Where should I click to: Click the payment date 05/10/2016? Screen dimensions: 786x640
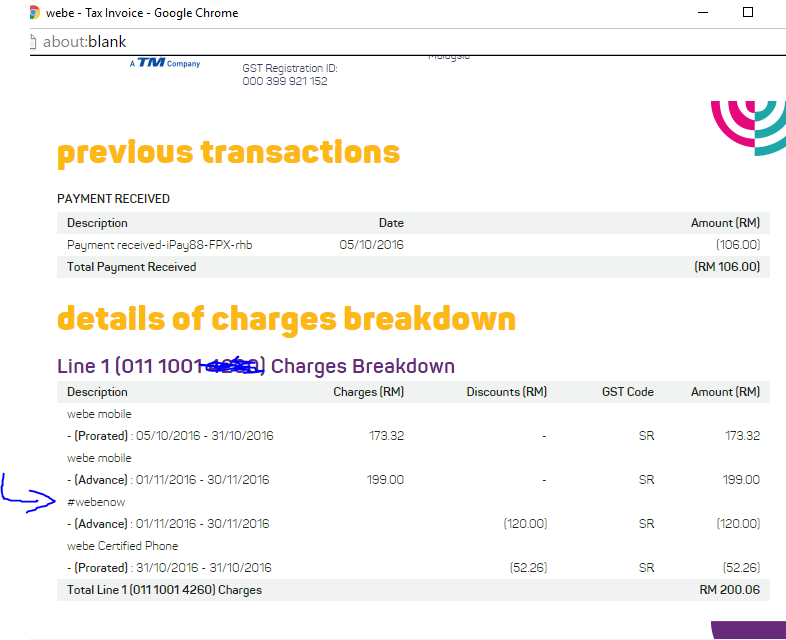point(371,245)
